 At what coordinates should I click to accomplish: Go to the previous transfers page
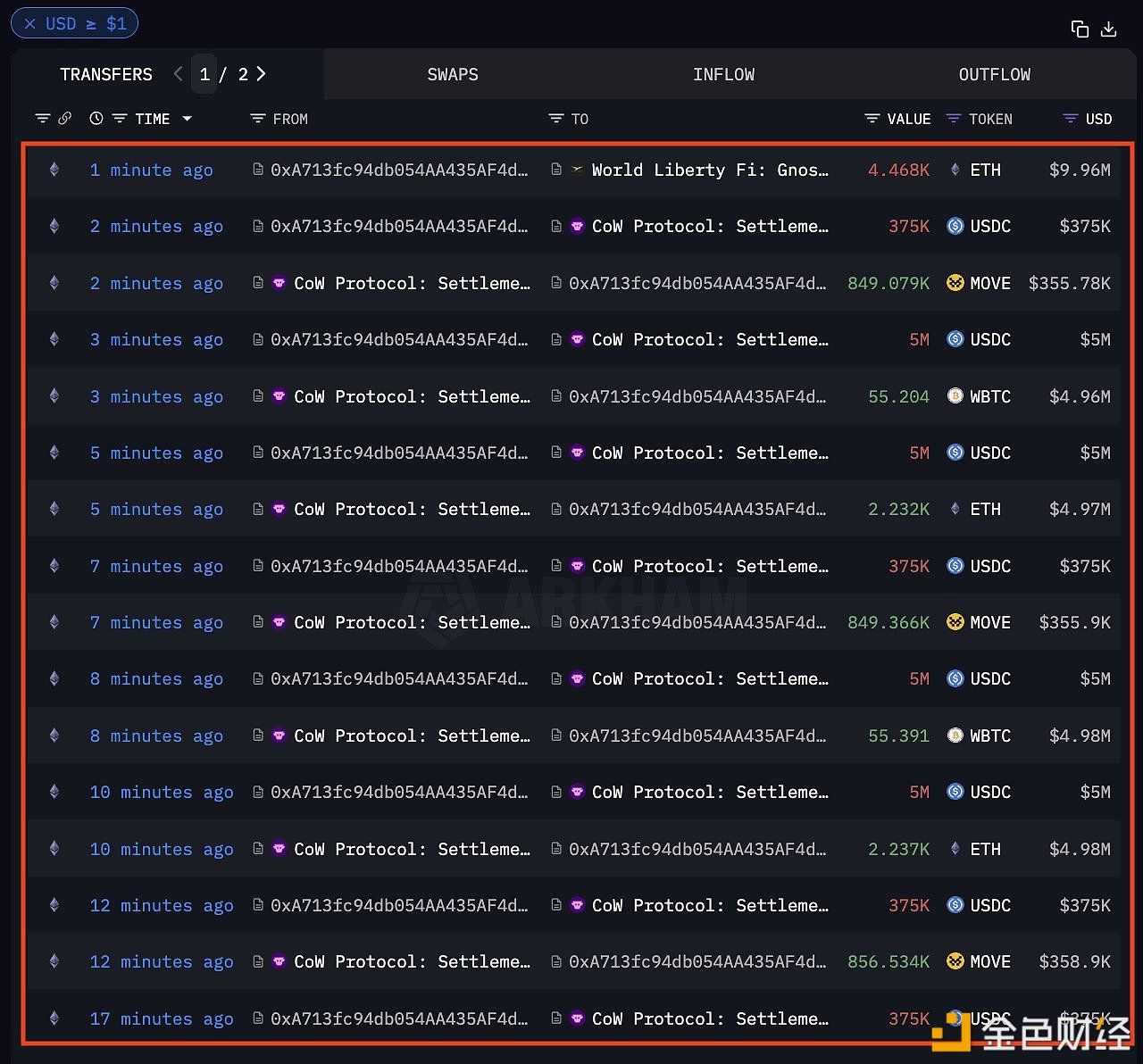point(178,74)
